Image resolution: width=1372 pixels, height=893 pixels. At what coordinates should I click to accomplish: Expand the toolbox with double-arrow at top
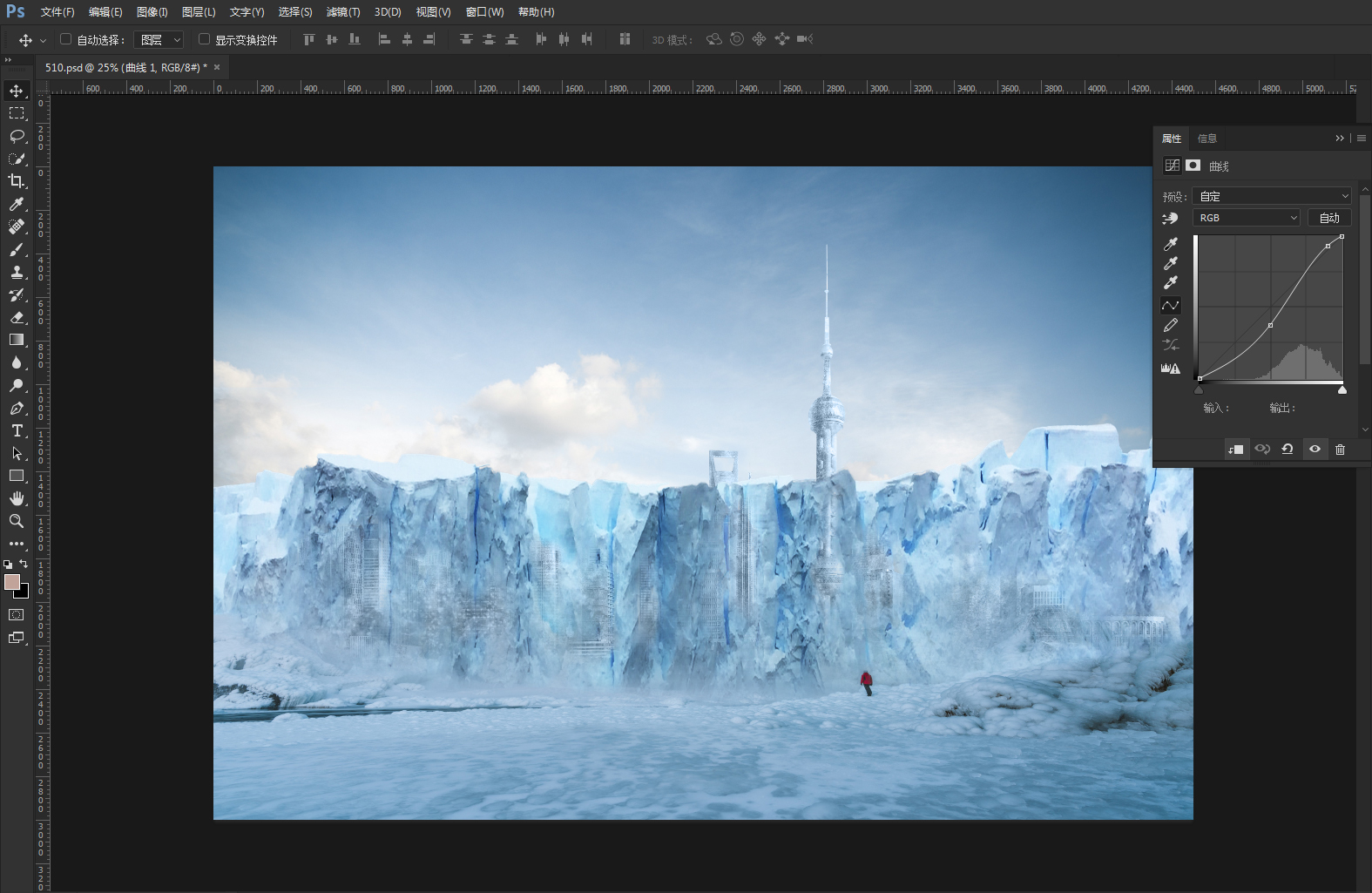[8, 60]
